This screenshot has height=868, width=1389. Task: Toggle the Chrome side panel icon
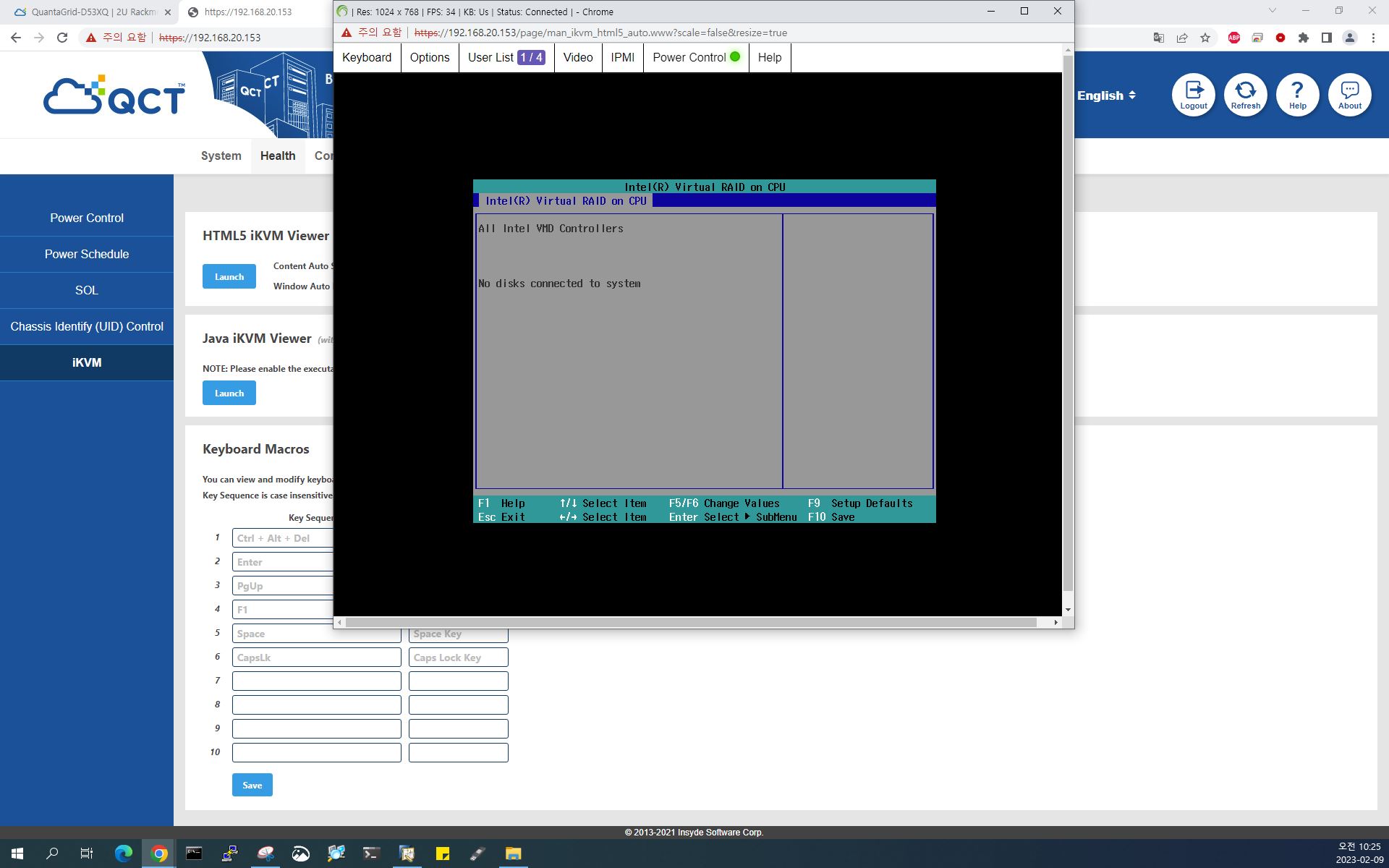coord(1327,38)
